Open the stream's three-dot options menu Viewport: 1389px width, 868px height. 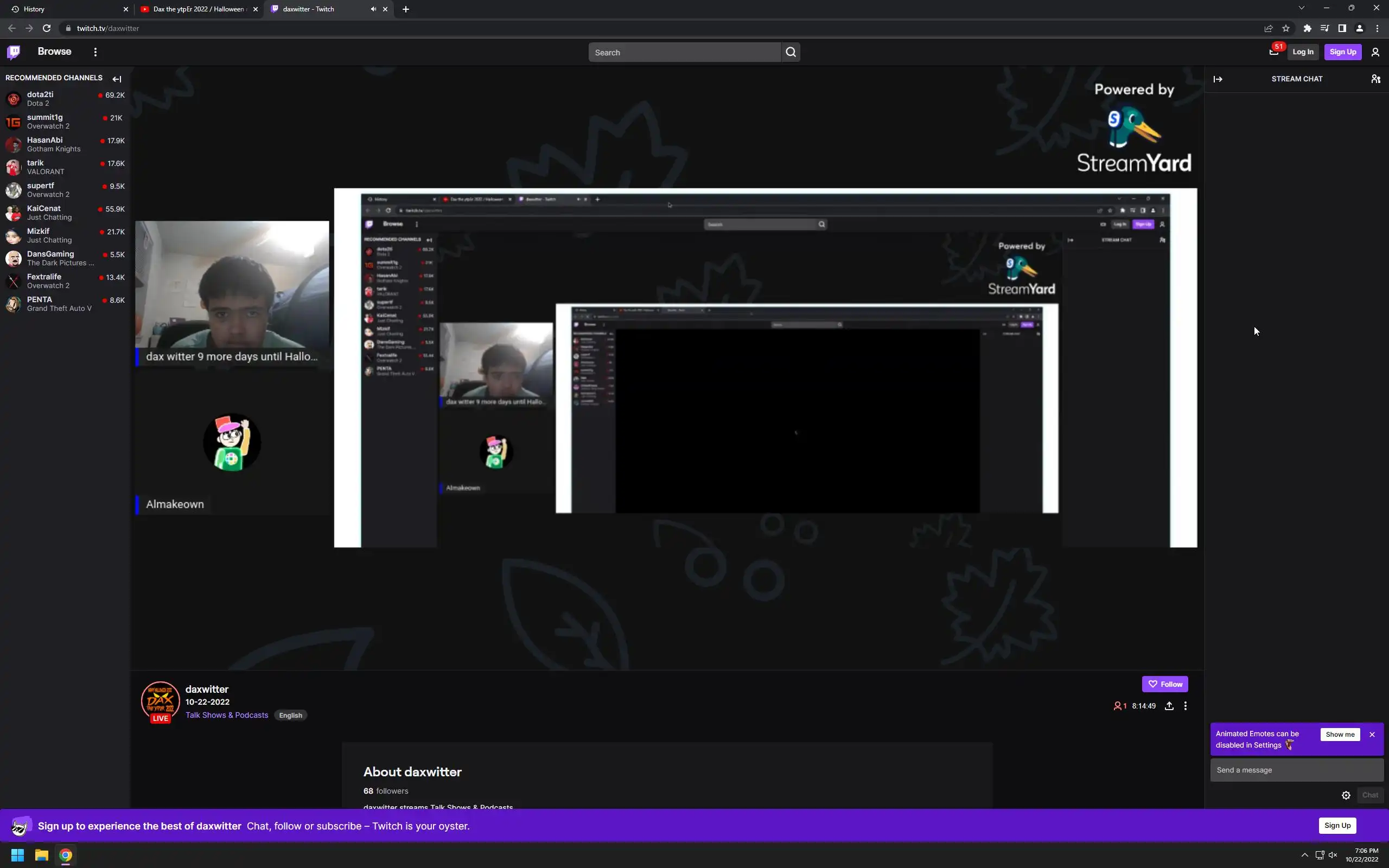(1185, 706)
